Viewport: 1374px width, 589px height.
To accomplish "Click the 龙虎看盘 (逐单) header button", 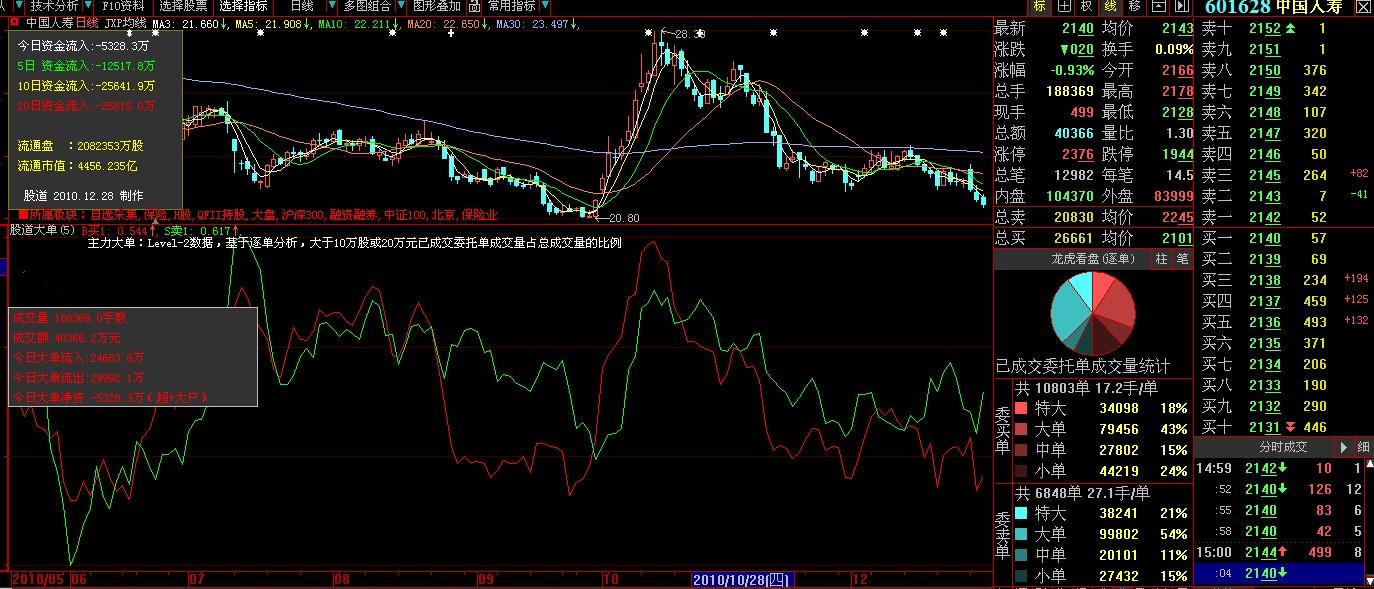I will (x=1092, y=259).
